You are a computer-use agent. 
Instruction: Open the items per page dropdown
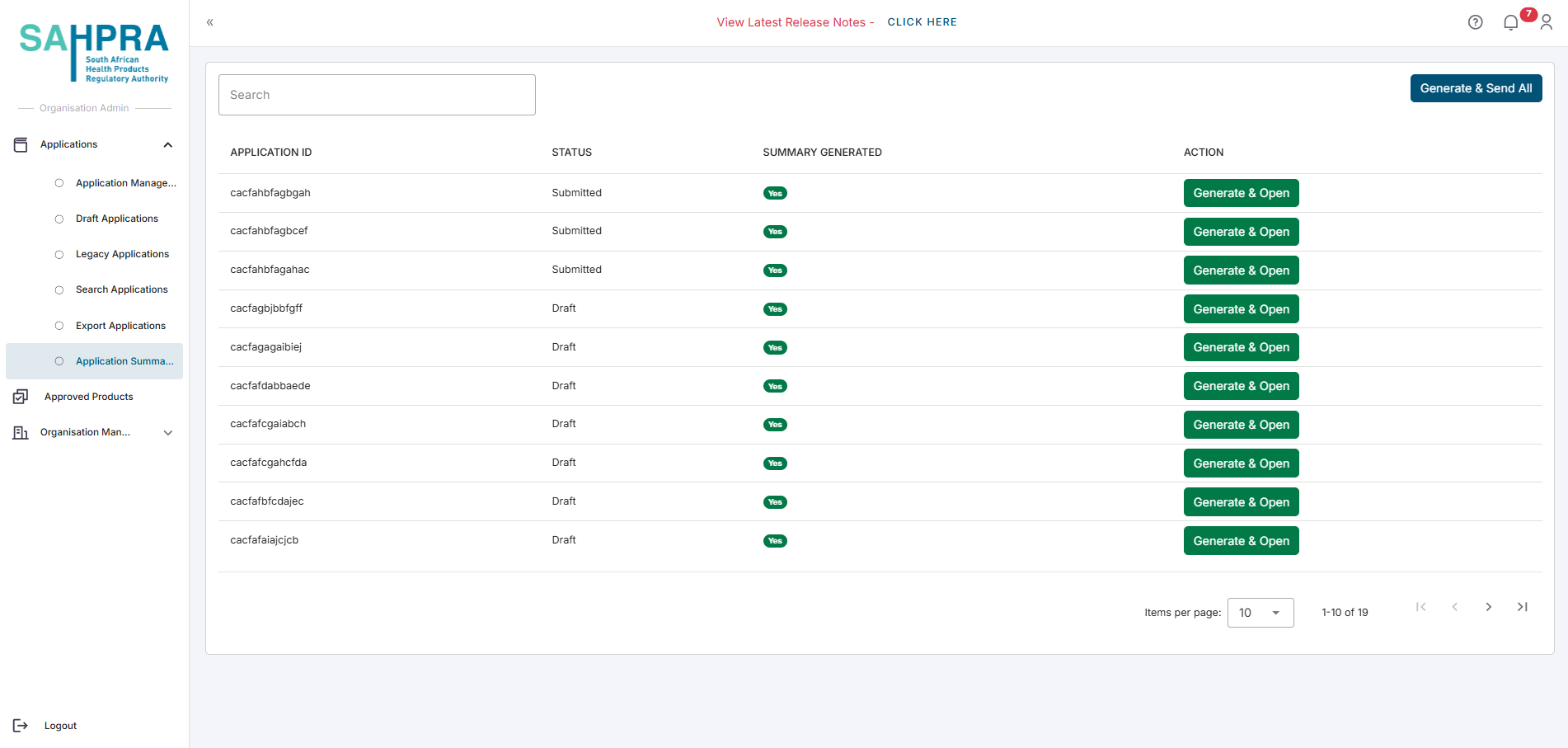click(x=1260, y=613)
